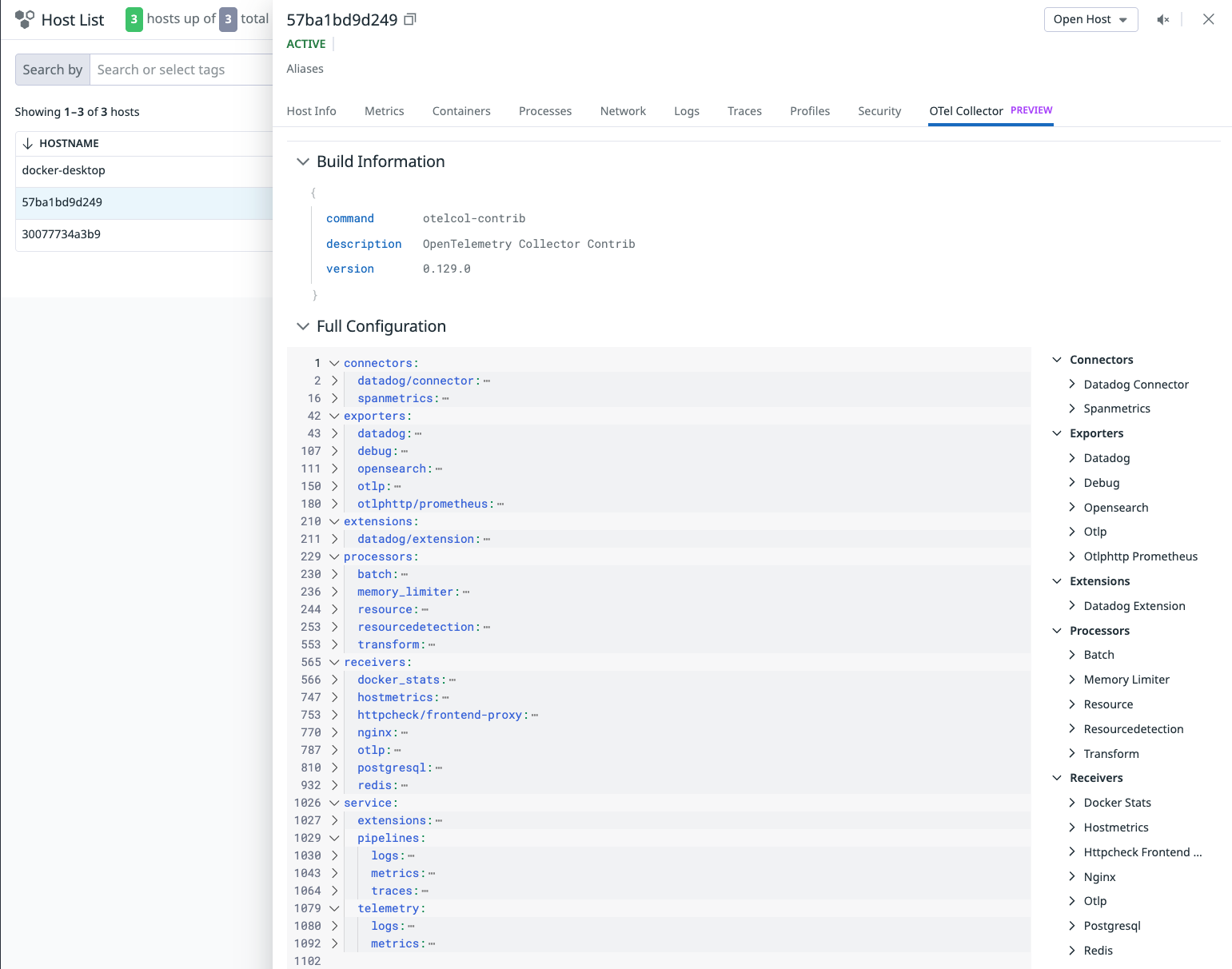
Task: Go to the Network tab
Action: [623, 111]
